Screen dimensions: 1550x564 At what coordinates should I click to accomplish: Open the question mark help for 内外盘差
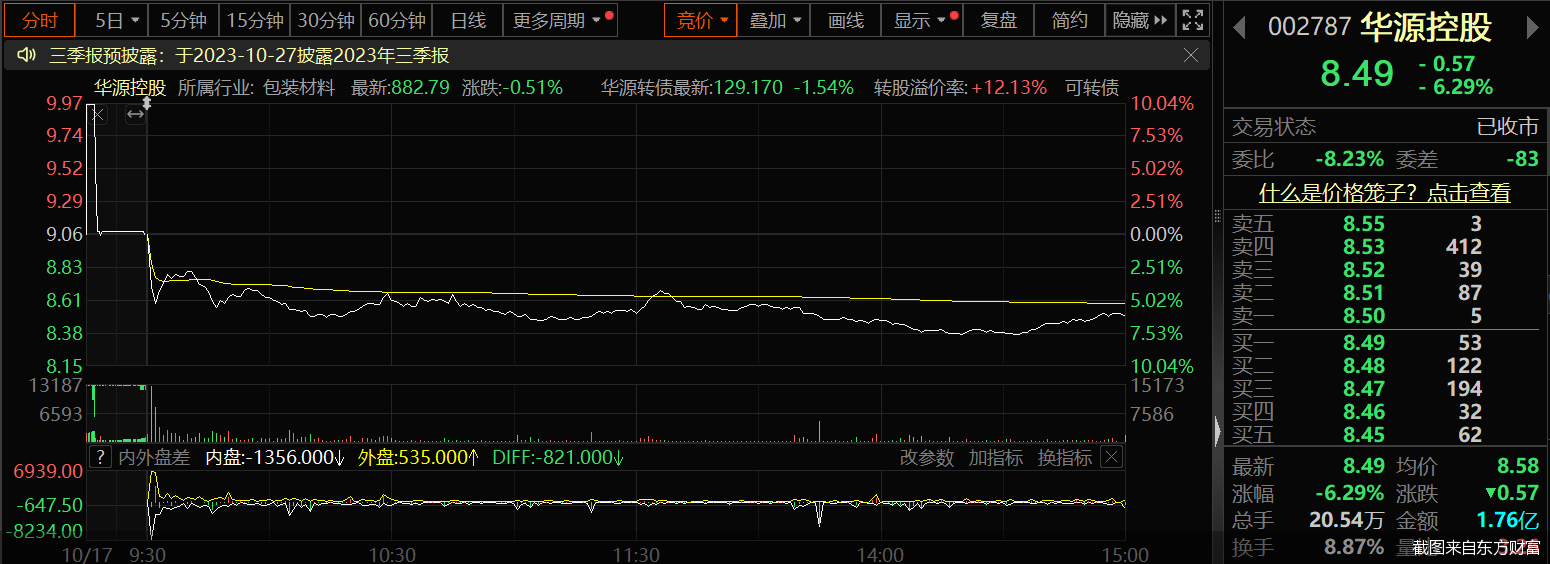click(x=100, y=458)
